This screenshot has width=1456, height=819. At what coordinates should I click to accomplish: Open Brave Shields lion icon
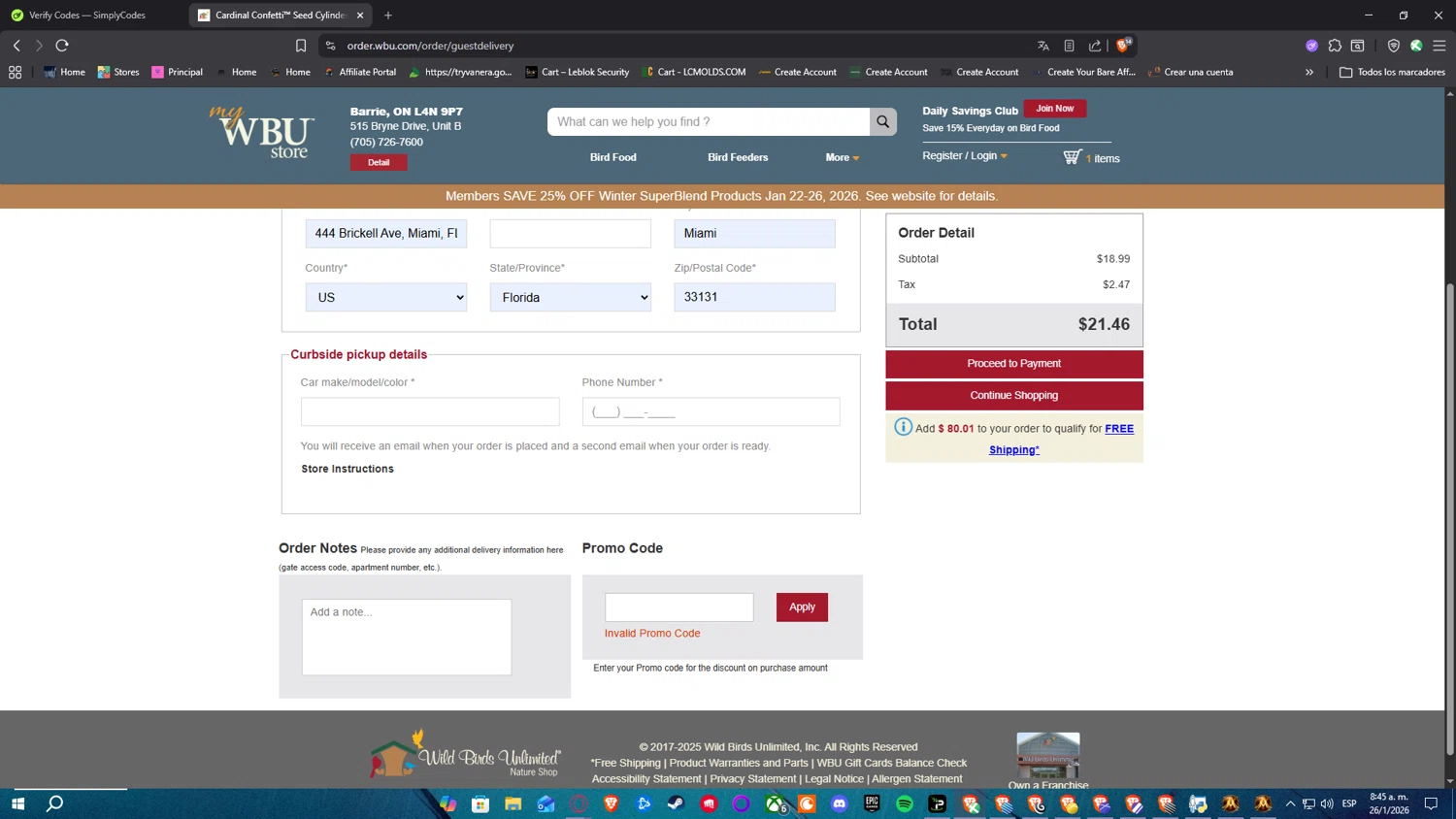point(1123,45)
